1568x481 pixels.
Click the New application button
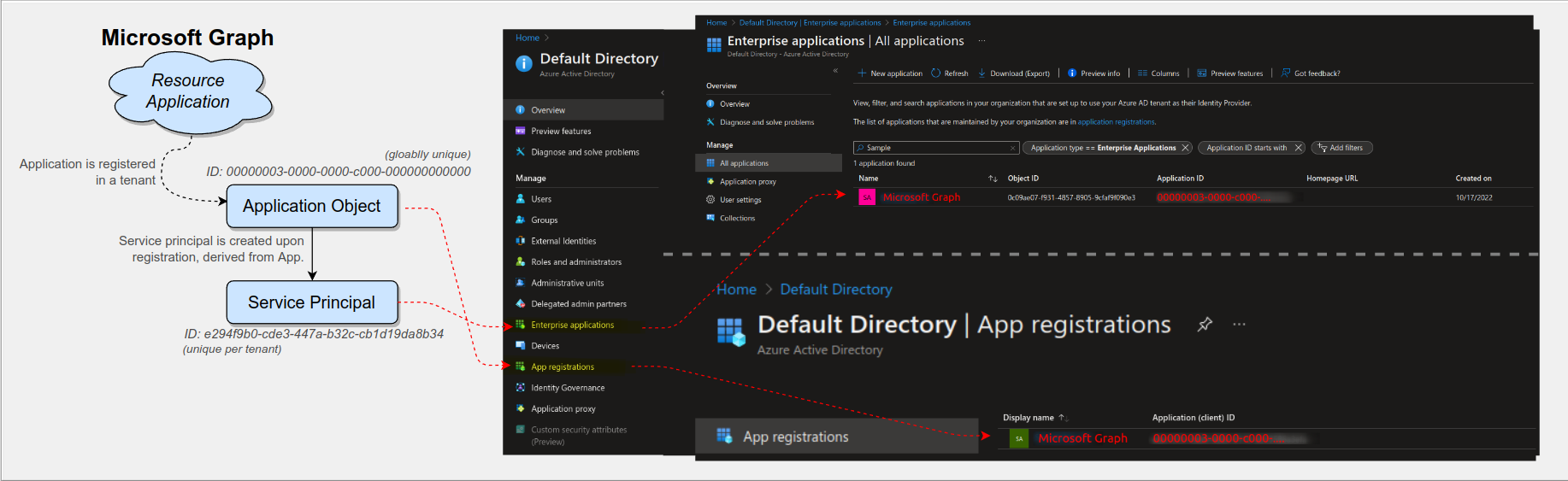click(x=890, y=73)
